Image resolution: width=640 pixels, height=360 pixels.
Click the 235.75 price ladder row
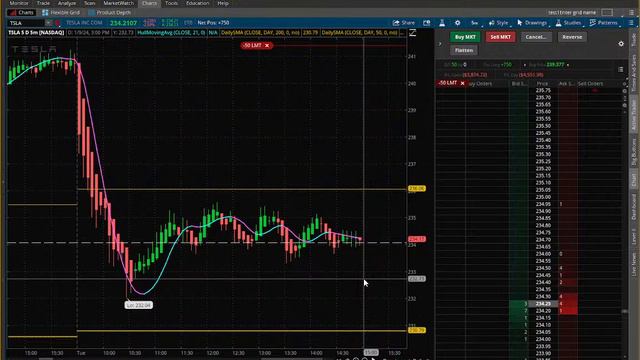[x=543, y=90]
